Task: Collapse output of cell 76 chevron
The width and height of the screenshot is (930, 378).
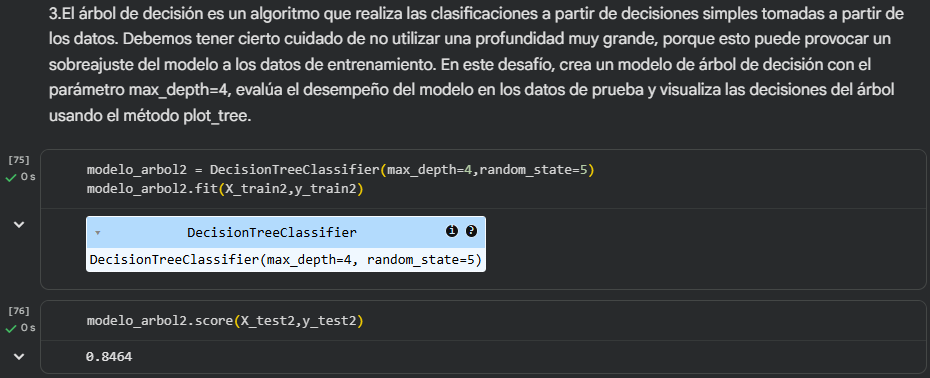Action: click(x=19, y=357)
